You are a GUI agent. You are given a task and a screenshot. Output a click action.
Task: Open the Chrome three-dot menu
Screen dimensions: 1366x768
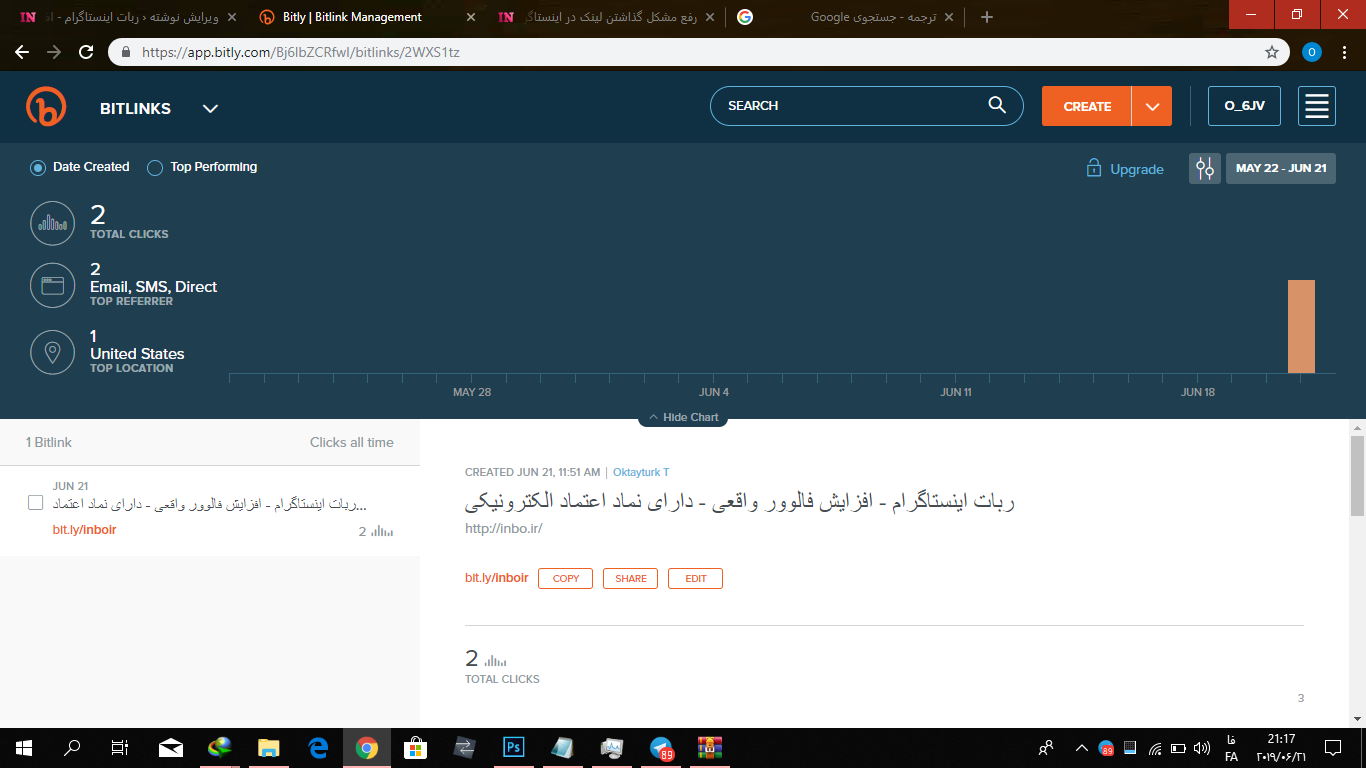[1345, 52]
